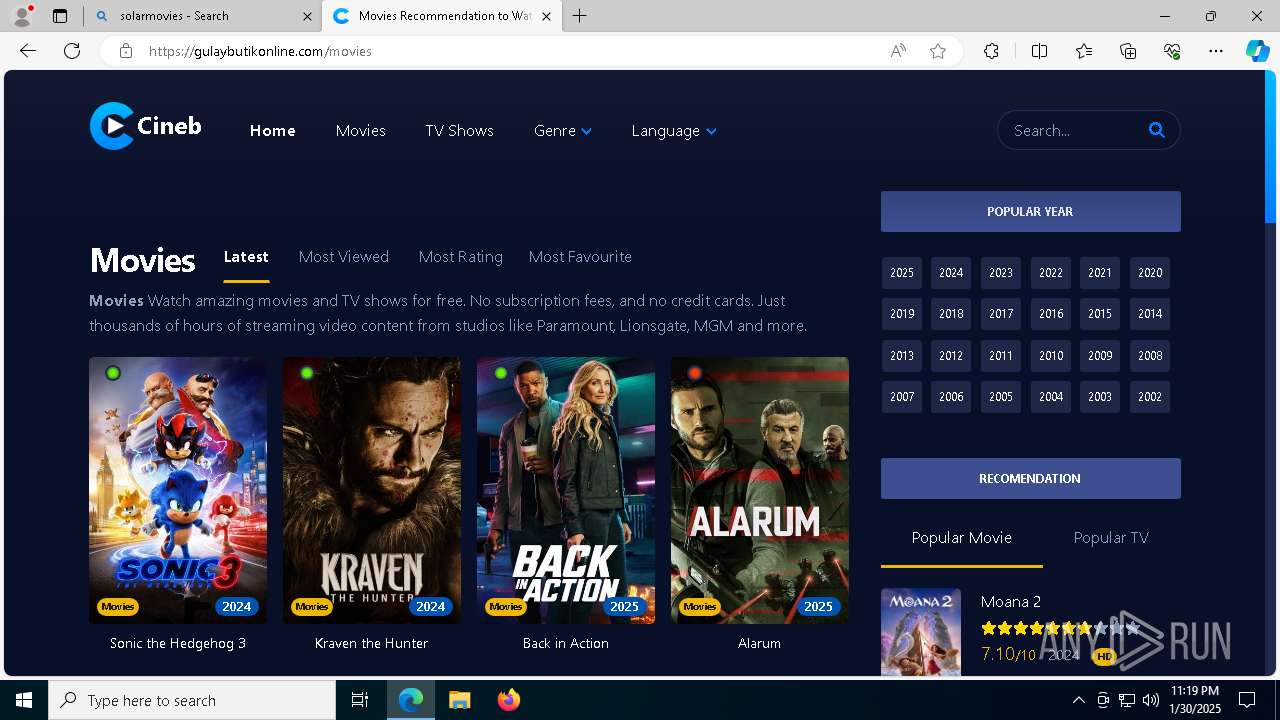The width and height of the screenshot is (1280, 720).
Task: Open Windows Start menu
Action: (x=24, y=700)
